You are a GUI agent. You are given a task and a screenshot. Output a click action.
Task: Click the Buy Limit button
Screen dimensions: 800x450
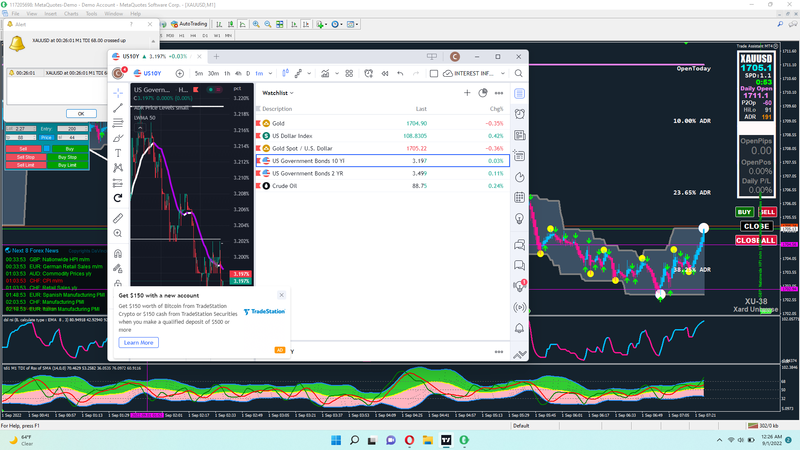coord(67,165)
